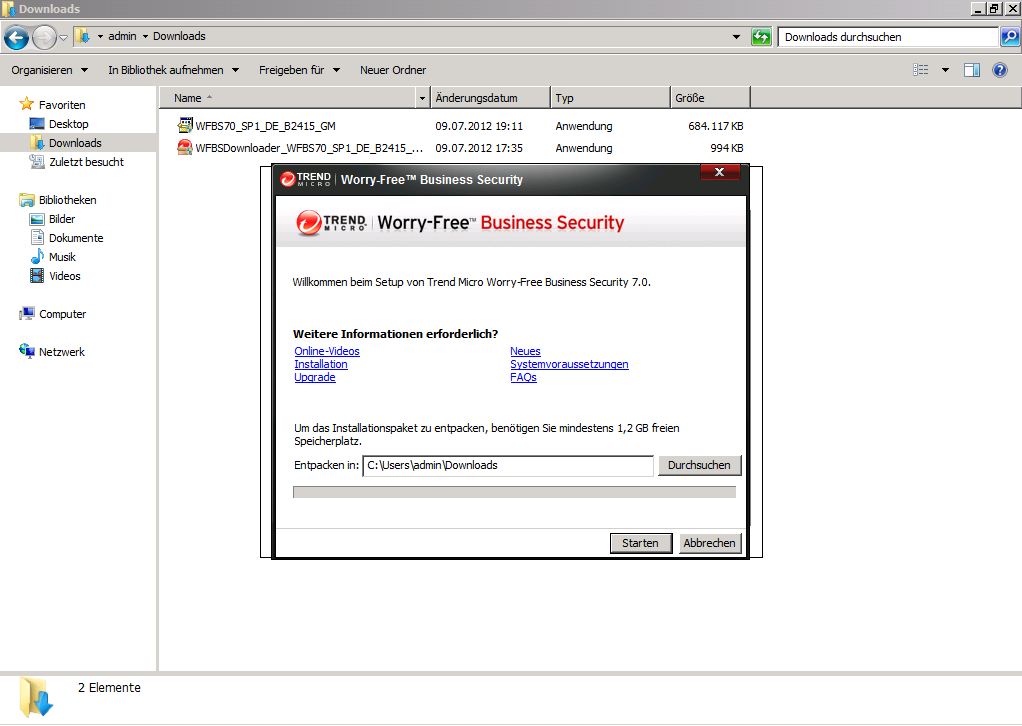Open the Freigeben für menu
Image resolution: width=1022 pixels, height=726 pixels.
tap(299, 70)
